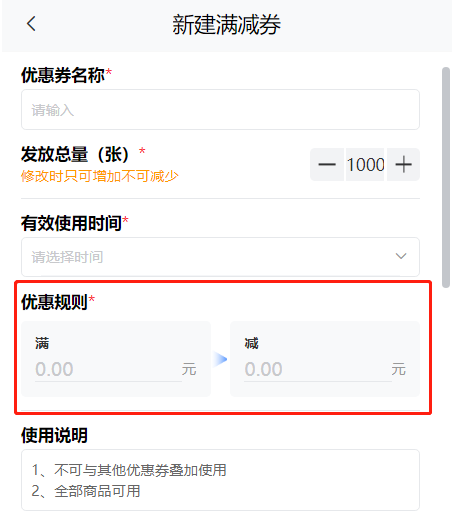Click 元 unit in the 减 box
The image size is (472, 517).
[x=398, y=369]
